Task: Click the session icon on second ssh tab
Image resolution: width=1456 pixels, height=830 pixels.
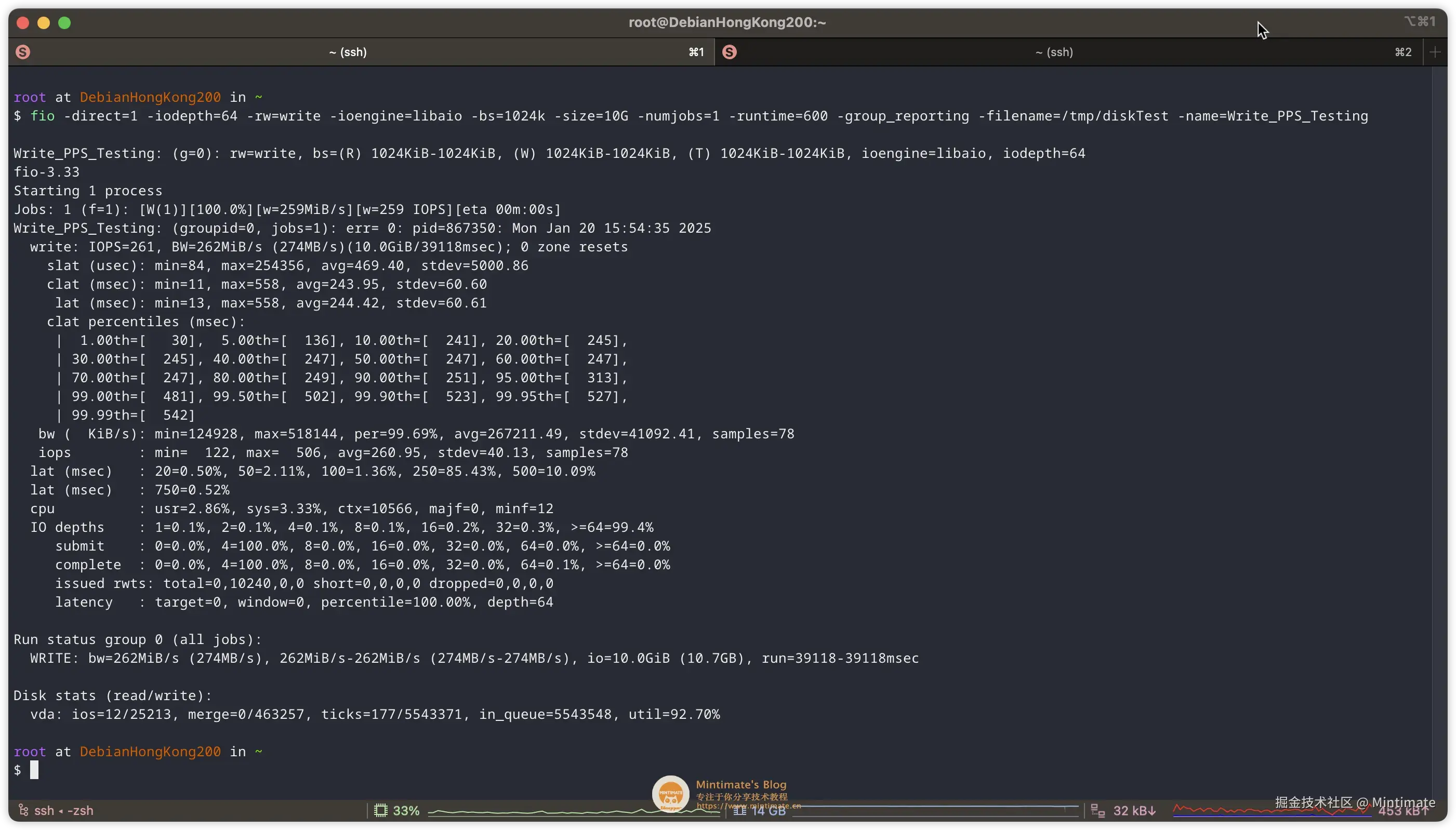Action: (729, 52)
